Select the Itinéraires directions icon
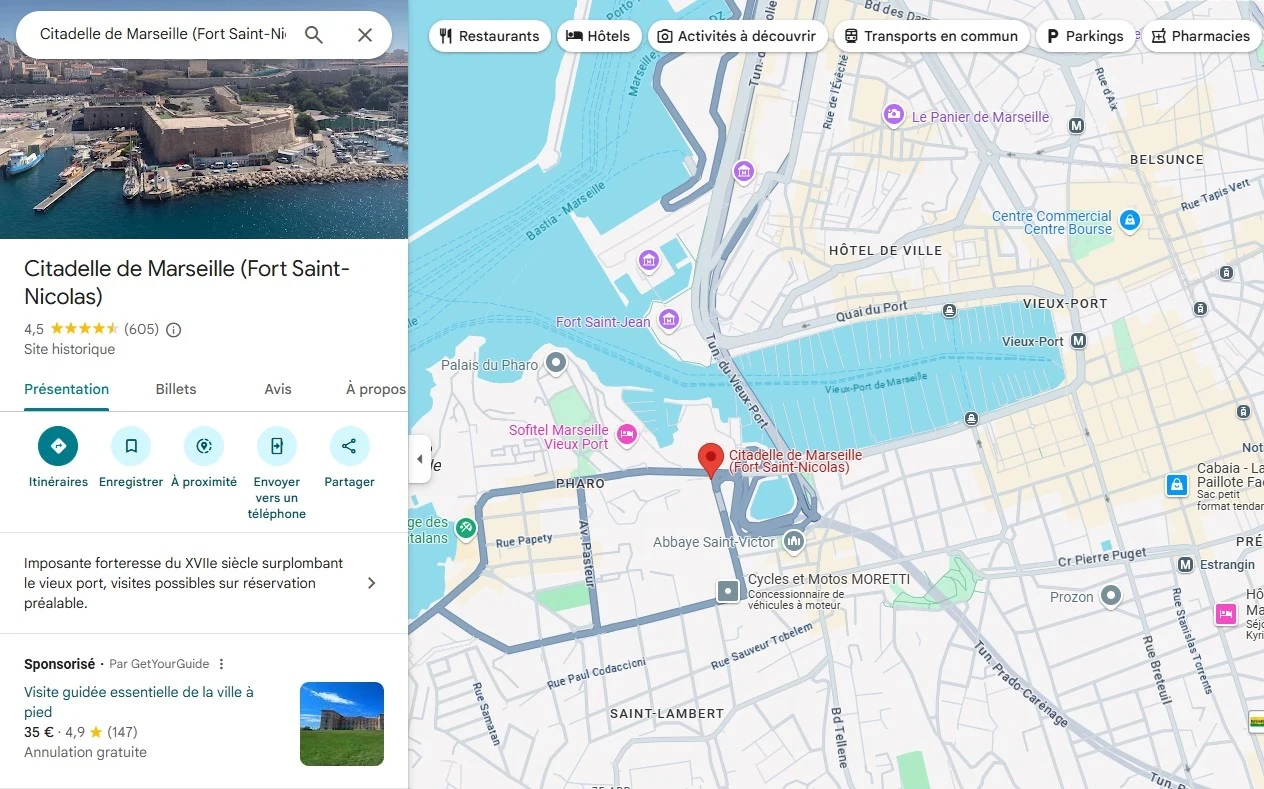Screen dimensions: 1264x789 (x=58, y=446)
